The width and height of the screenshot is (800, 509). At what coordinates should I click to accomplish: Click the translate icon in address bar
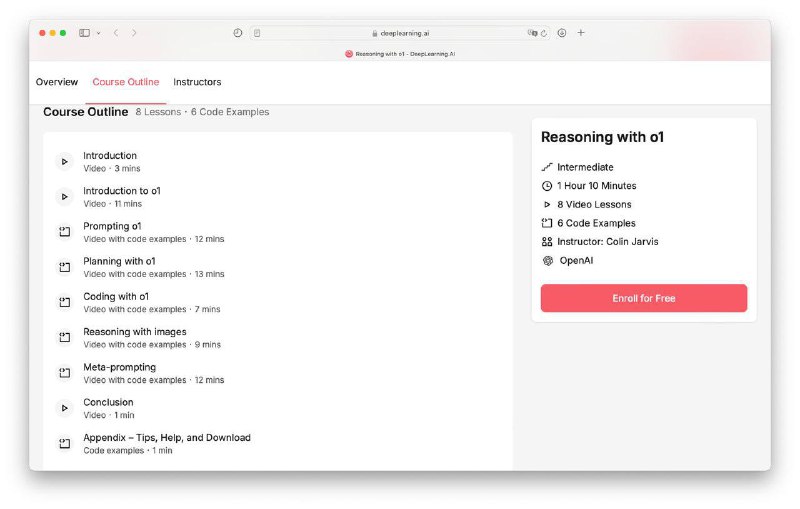[532, 33]
